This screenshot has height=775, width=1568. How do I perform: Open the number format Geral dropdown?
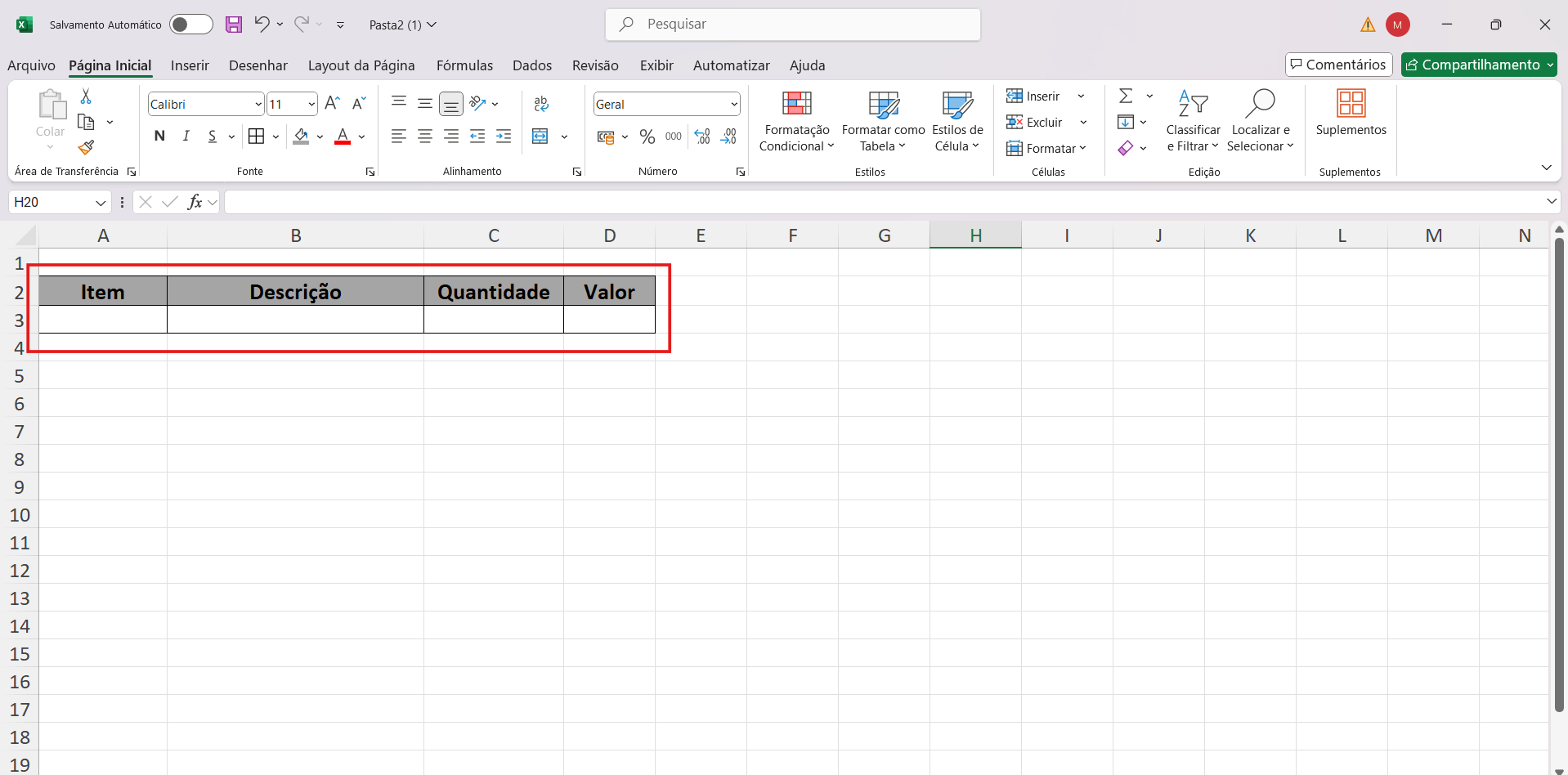(x=734, y=104)
